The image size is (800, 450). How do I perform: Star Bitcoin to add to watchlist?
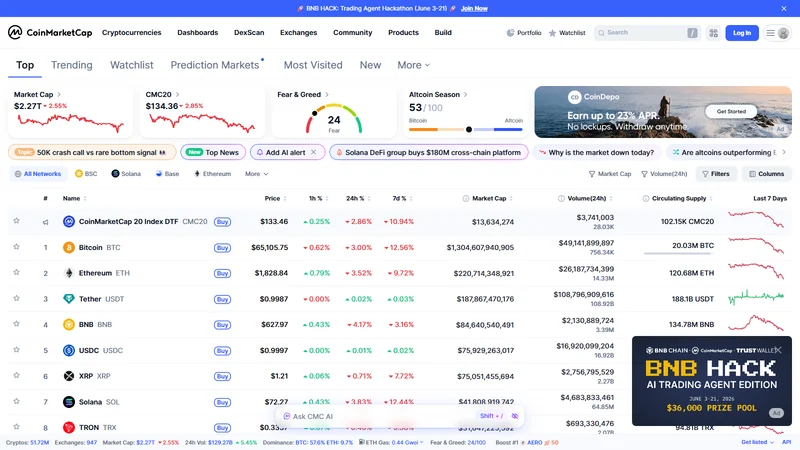point(16,247)
